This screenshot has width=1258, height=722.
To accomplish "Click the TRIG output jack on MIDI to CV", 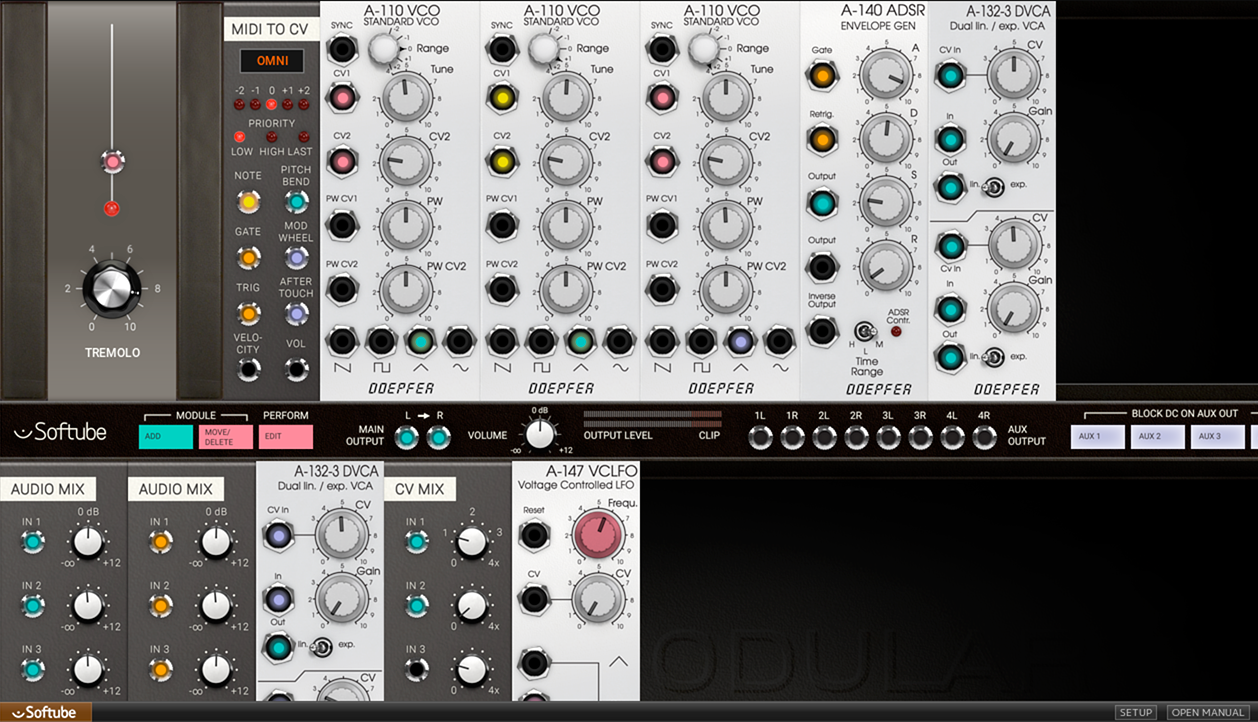I will (x=248, y=313).
